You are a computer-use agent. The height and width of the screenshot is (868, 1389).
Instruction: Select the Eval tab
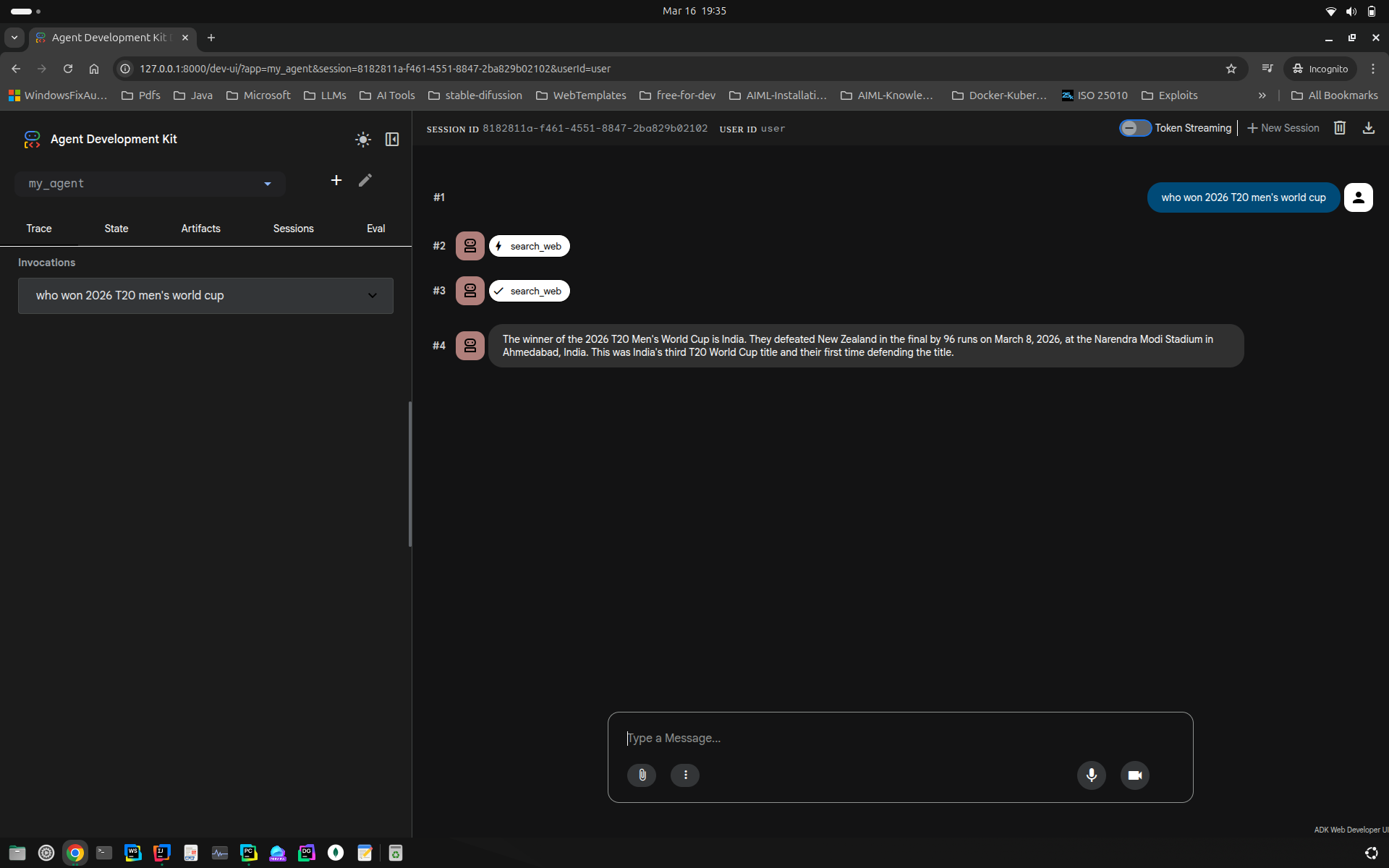click(x=375, y=229)
